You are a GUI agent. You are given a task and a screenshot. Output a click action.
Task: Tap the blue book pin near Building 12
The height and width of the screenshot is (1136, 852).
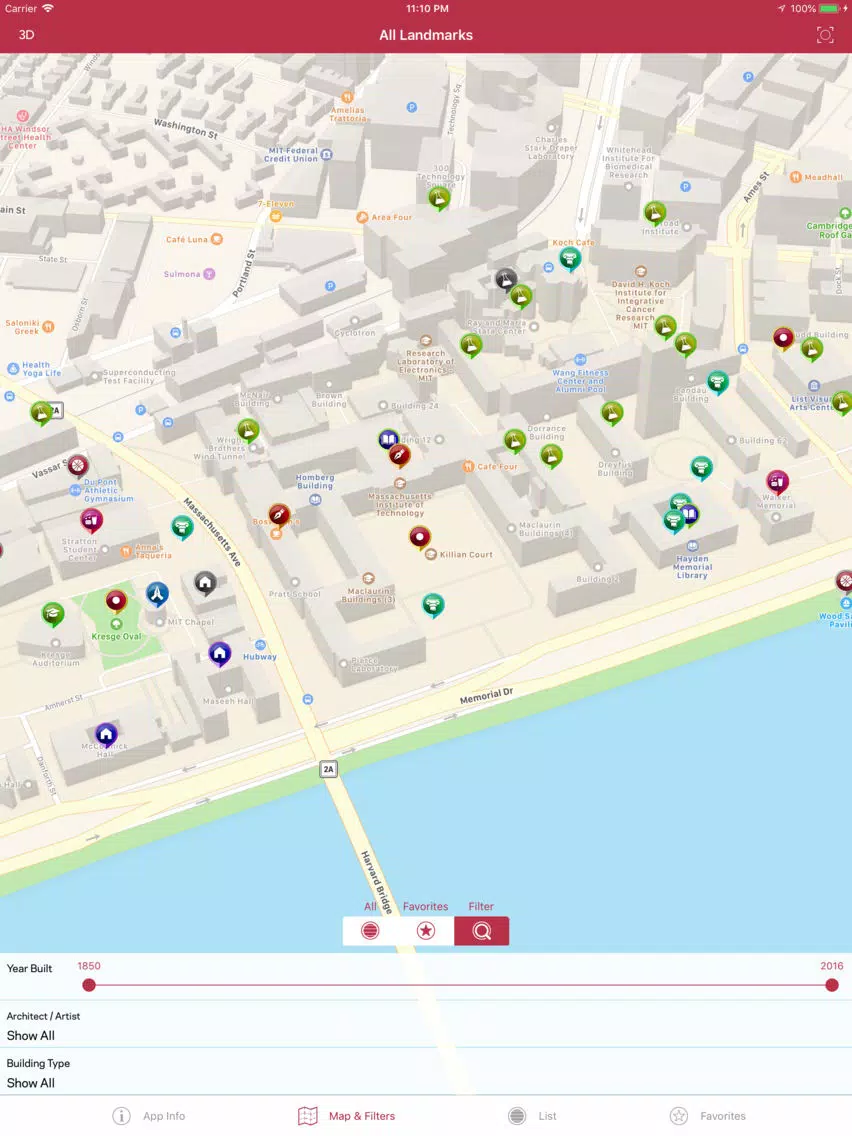click(x=388, y=438)
